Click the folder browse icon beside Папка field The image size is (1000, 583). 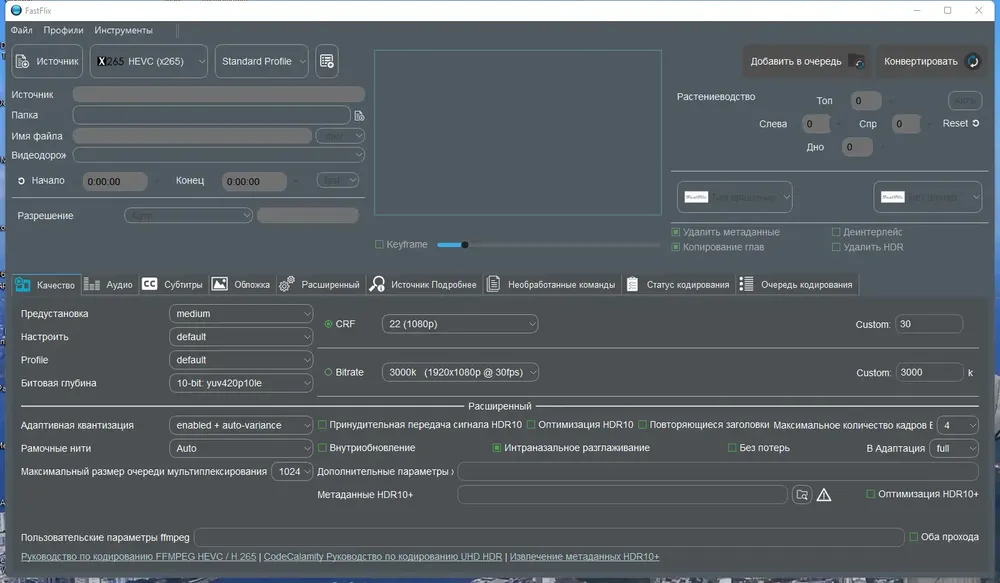(359, 115)
